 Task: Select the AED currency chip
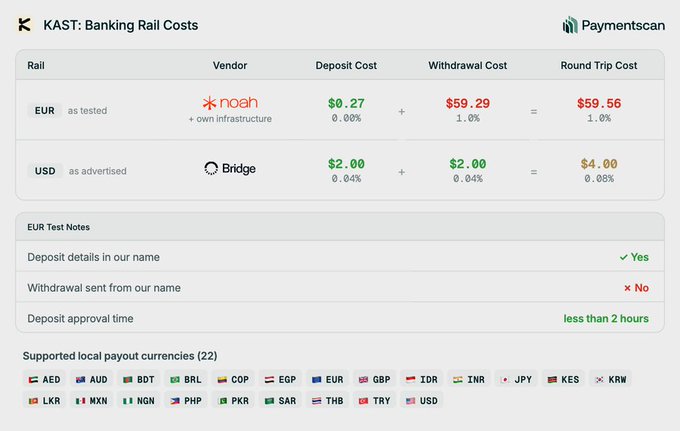coord(44,379)
